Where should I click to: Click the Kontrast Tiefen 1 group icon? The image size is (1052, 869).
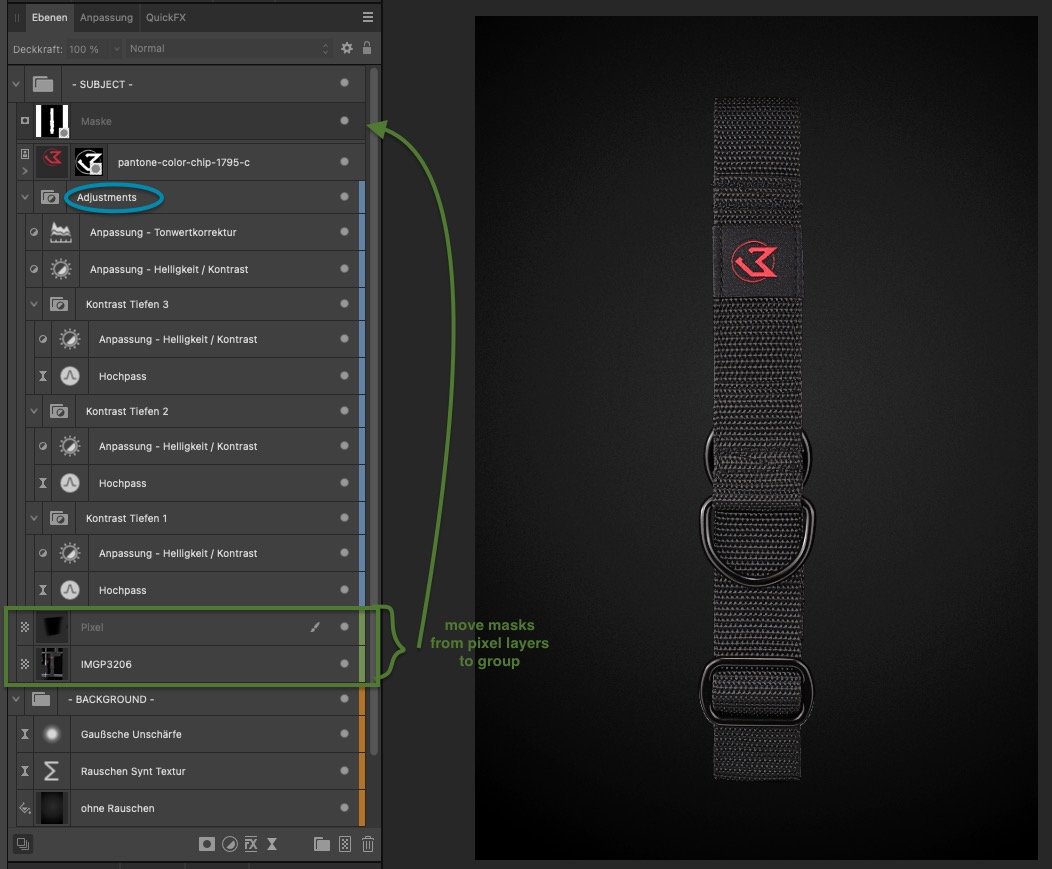[x=59, y=518]
